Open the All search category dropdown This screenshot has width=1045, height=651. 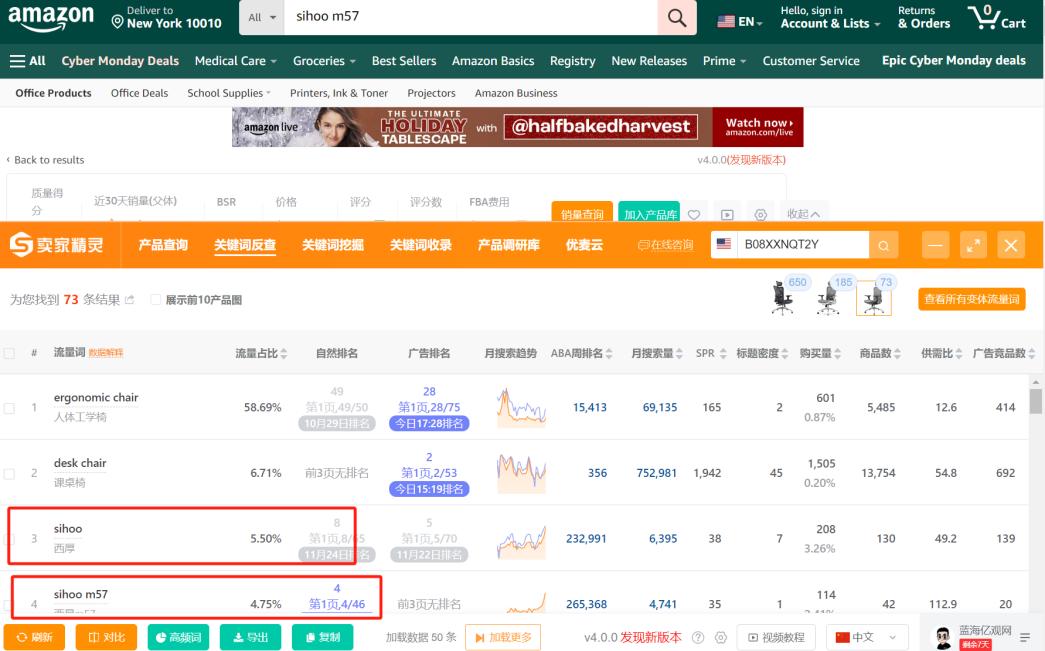[x=262, y=17]
